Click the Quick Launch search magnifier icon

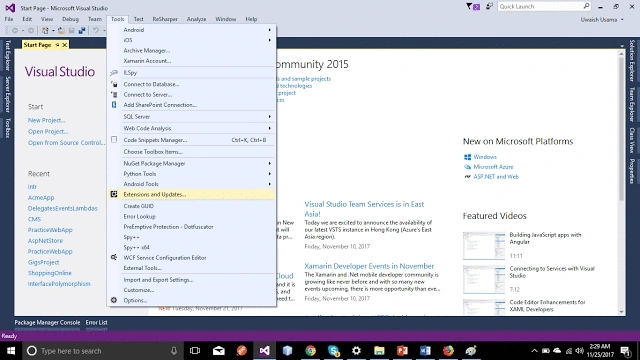[x=586, y=6]
